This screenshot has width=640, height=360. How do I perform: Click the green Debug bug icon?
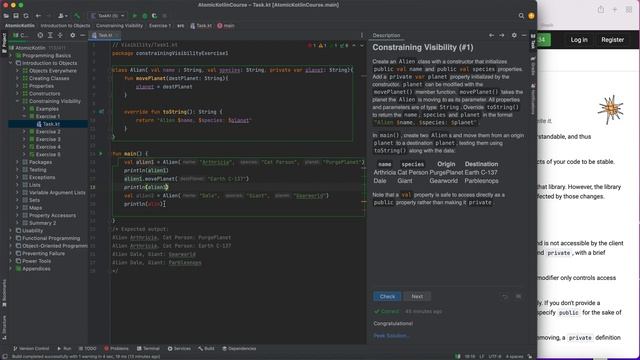144,16
